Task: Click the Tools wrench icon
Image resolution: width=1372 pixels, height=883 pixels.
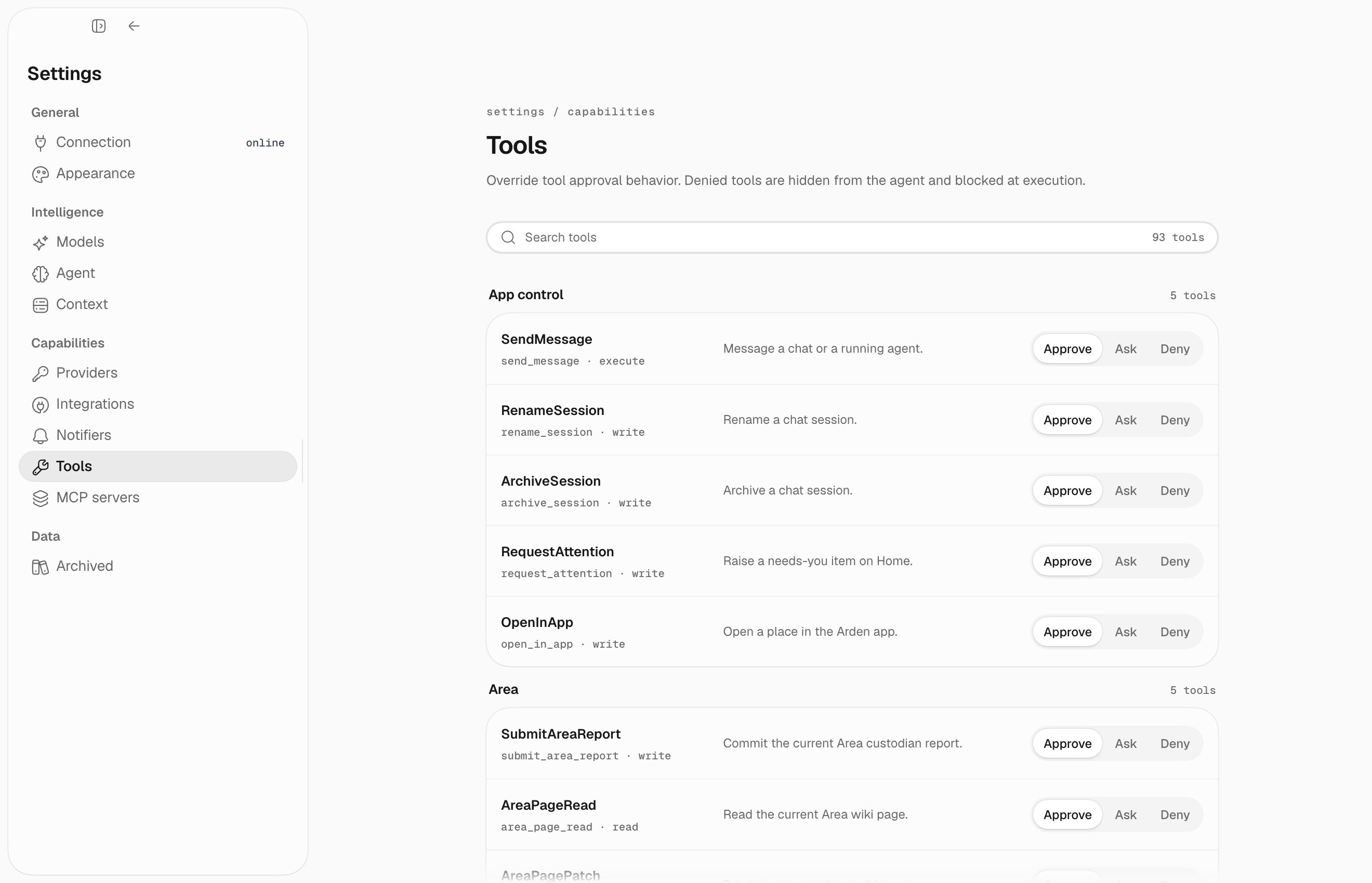Action: [40, 467]
